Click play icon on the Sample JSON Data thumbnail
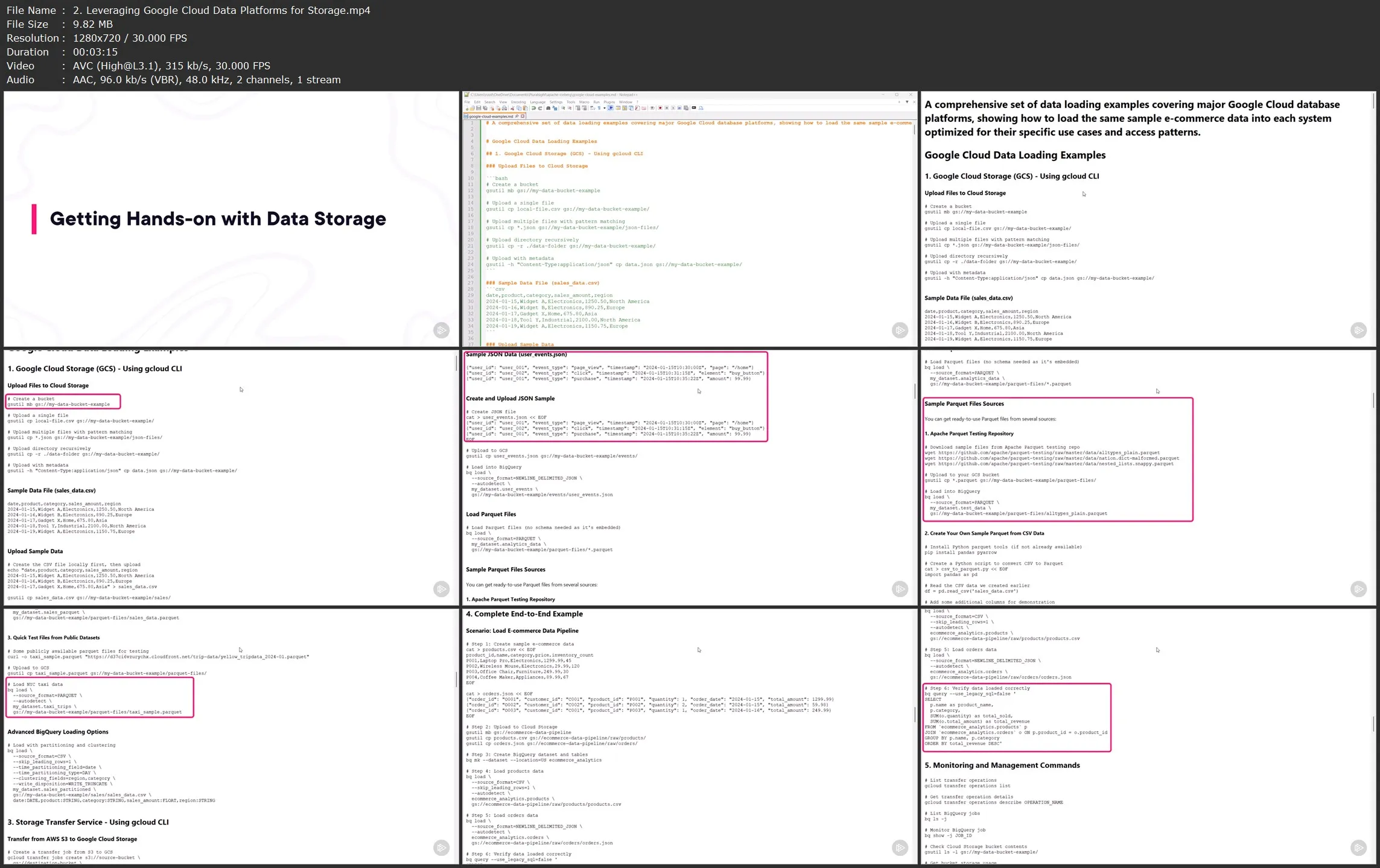The height and width of the screenshot is (868, 1380). (900, 589)
